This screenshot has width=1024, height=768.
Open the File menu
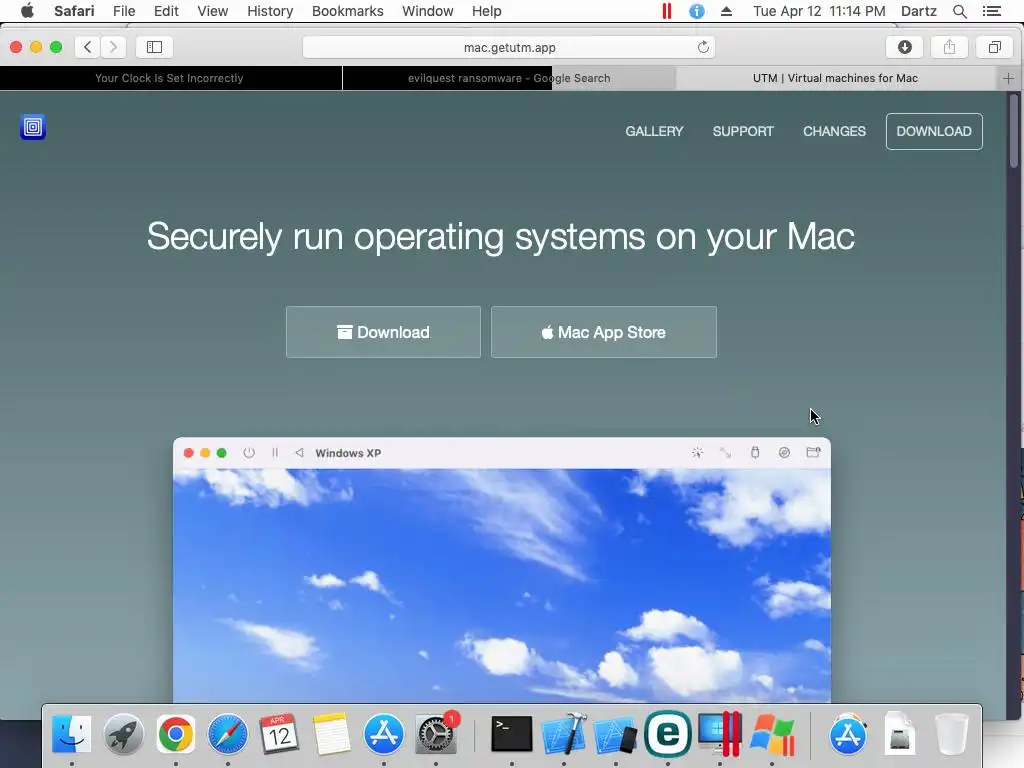124,11
